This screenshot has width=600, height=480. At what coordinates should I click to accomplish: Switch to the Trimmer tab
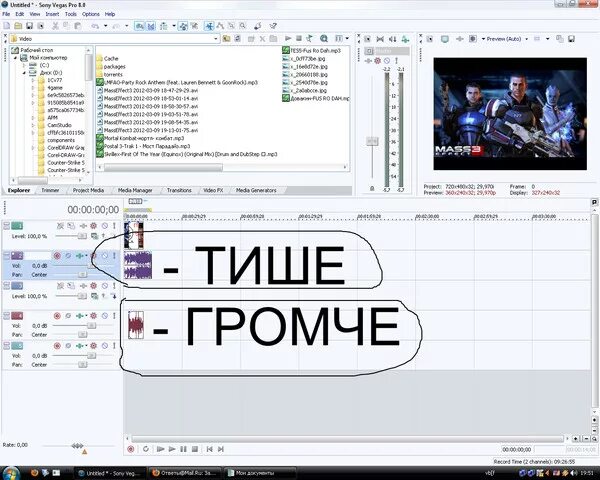click(50, 190)
